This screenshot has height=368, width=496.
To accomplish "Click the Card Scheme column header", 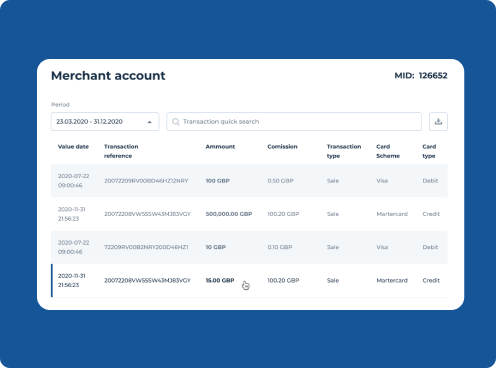I will [388, 151].
